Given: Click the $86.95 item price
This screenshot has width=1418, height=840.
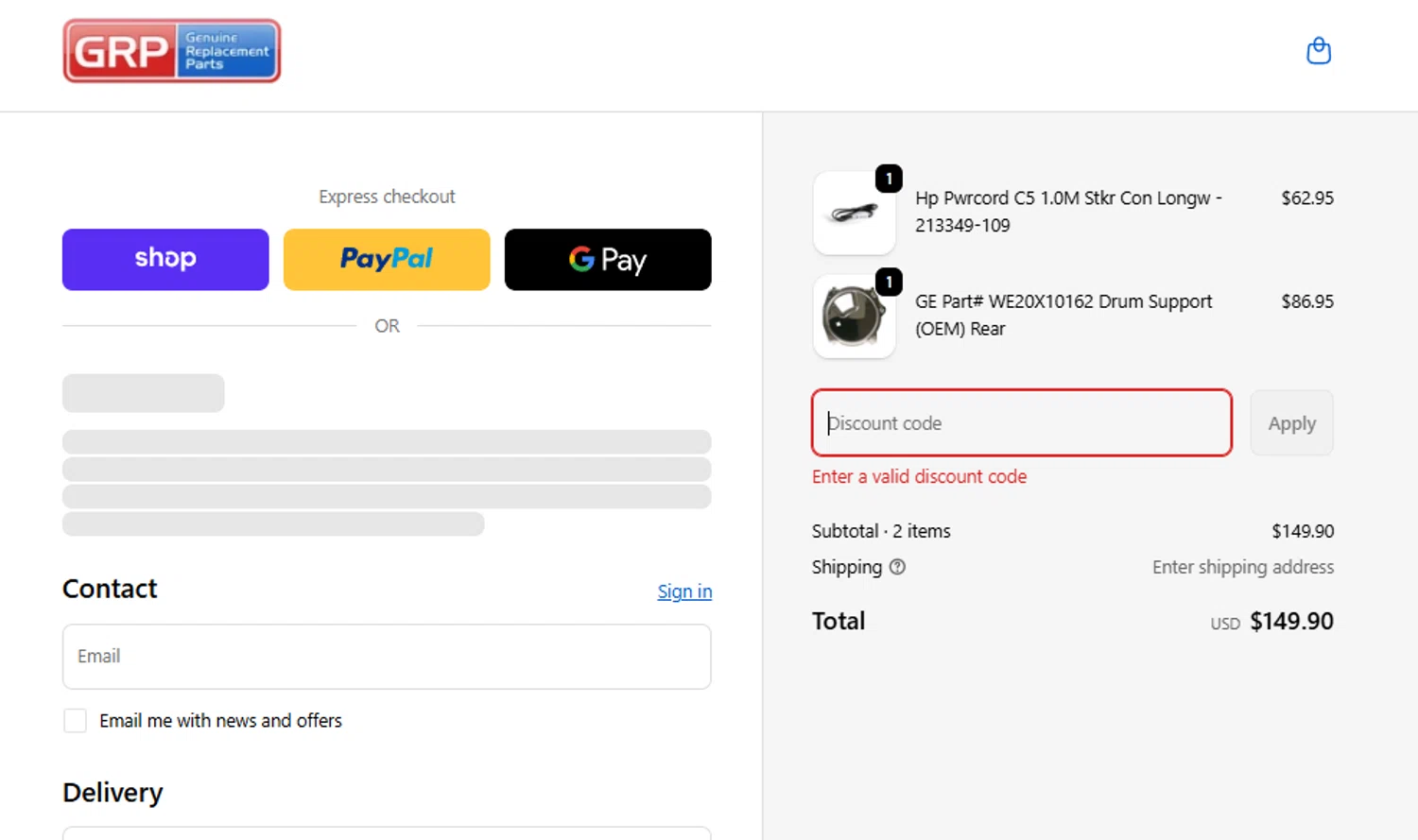Looking at the screenshot, I should 1307,301.
